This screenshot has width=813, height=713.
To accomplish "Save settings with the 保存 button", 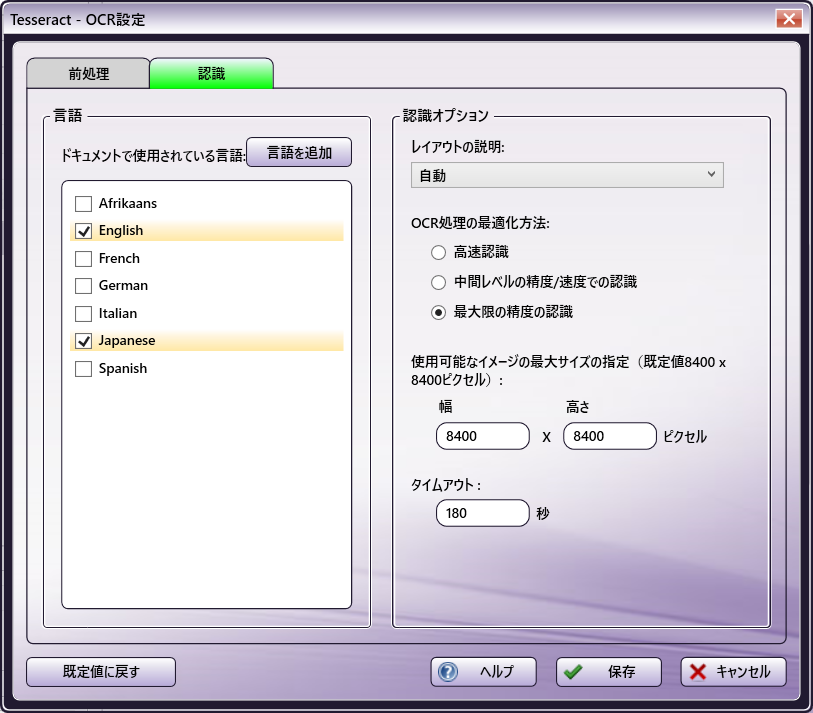I will point(609,672).
